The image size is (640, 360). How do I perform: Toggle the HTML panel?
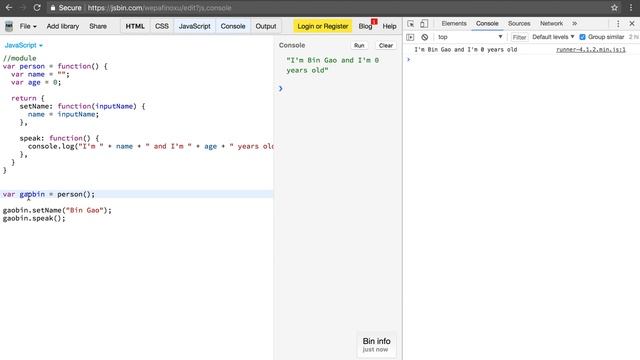click(135, 26)
